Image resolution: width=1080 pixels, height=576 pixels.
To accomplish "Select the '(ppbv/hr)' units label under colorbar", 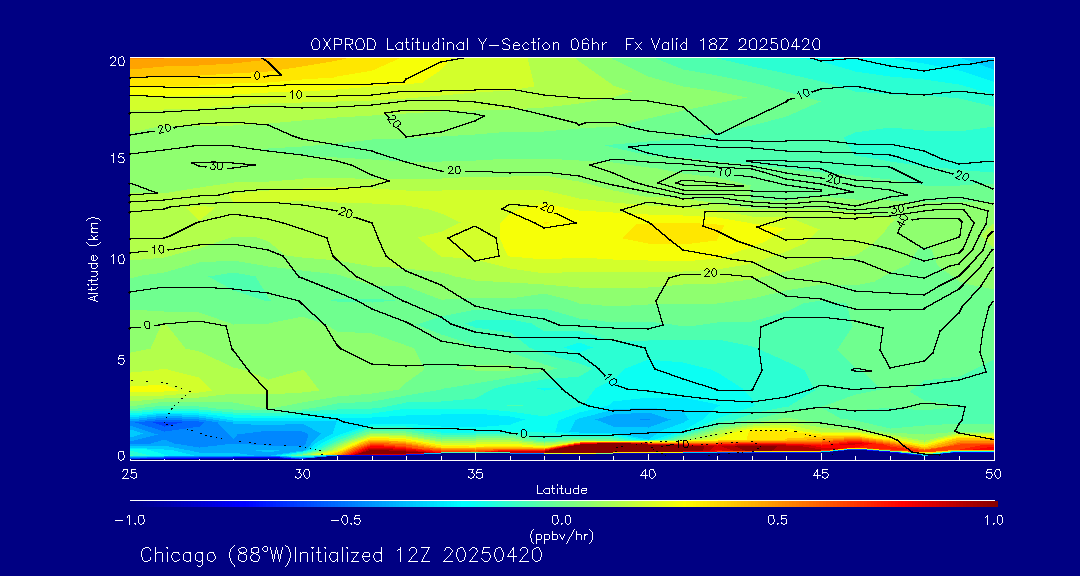I will pos(561,535).
